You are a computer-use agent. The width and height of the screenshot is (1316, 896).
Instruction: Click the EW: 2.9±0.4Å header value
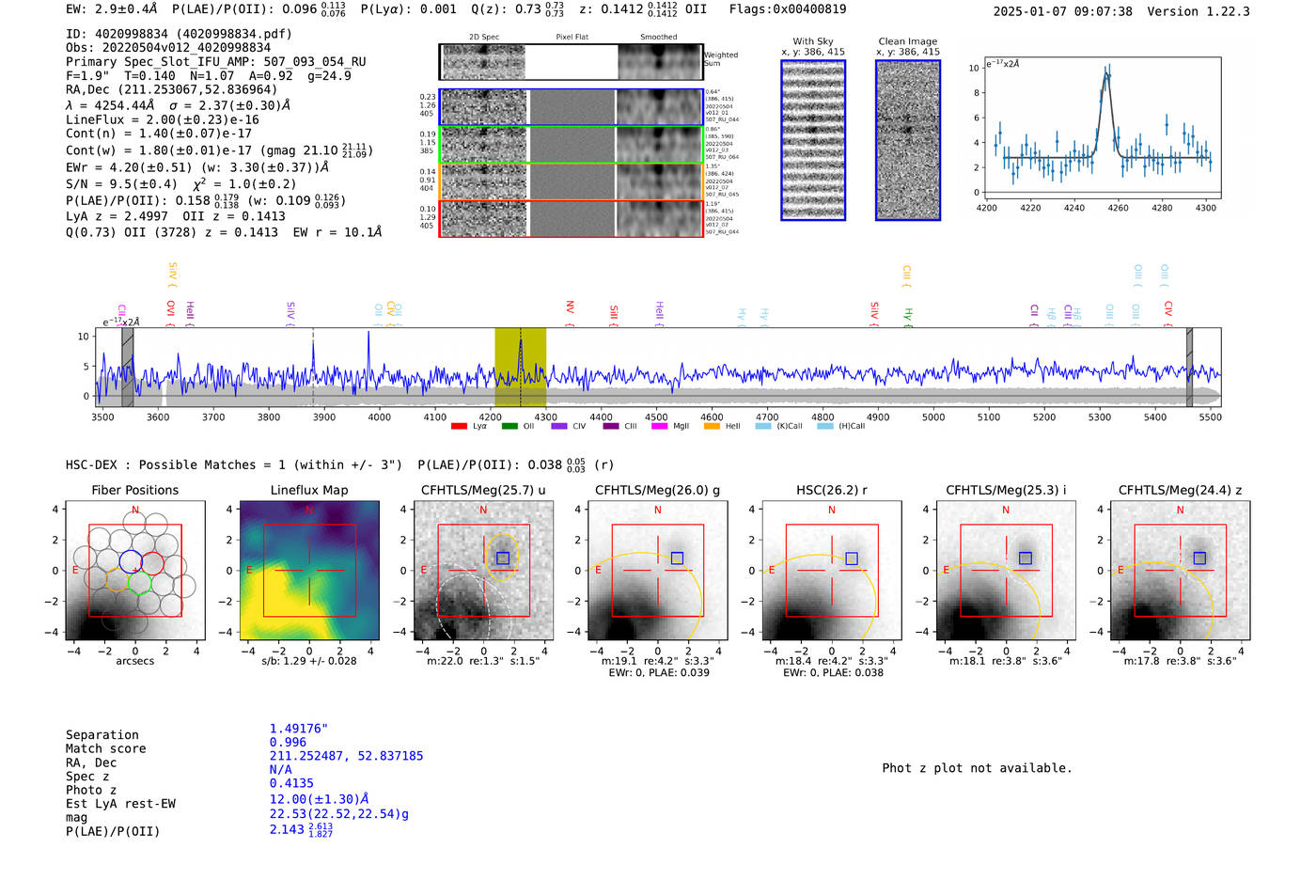(112, 9)
